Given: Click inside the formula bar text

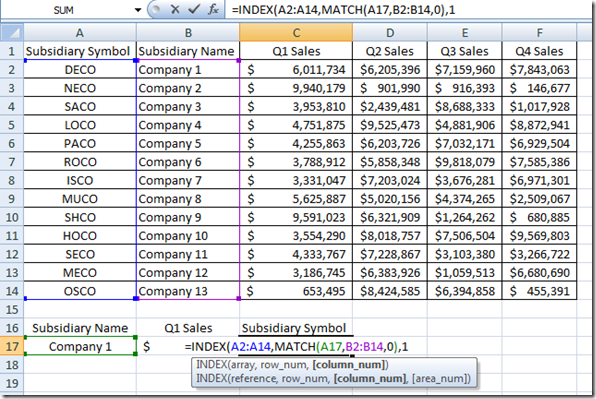Looking at the screenshot, I should tap(343, 9).
